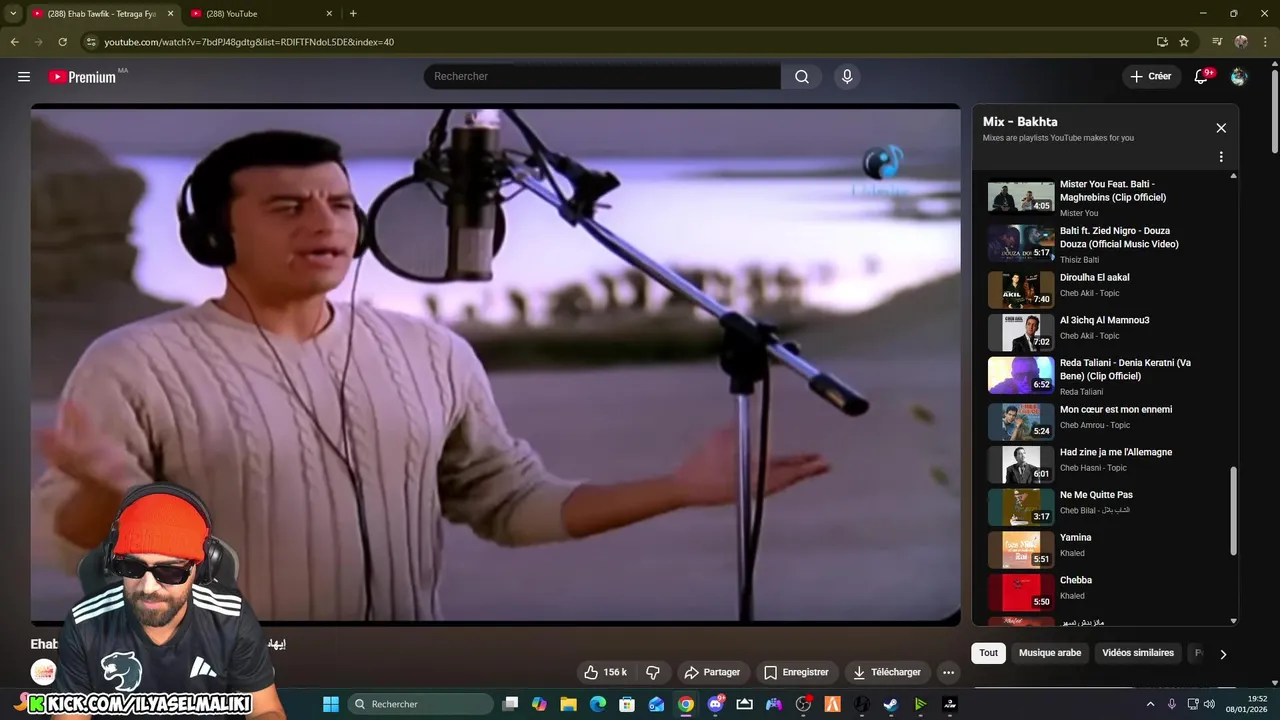View site information icon in address bar
Image resolution: width=1280 pixels, height=720 pixels.
click(x=91, y=42)
